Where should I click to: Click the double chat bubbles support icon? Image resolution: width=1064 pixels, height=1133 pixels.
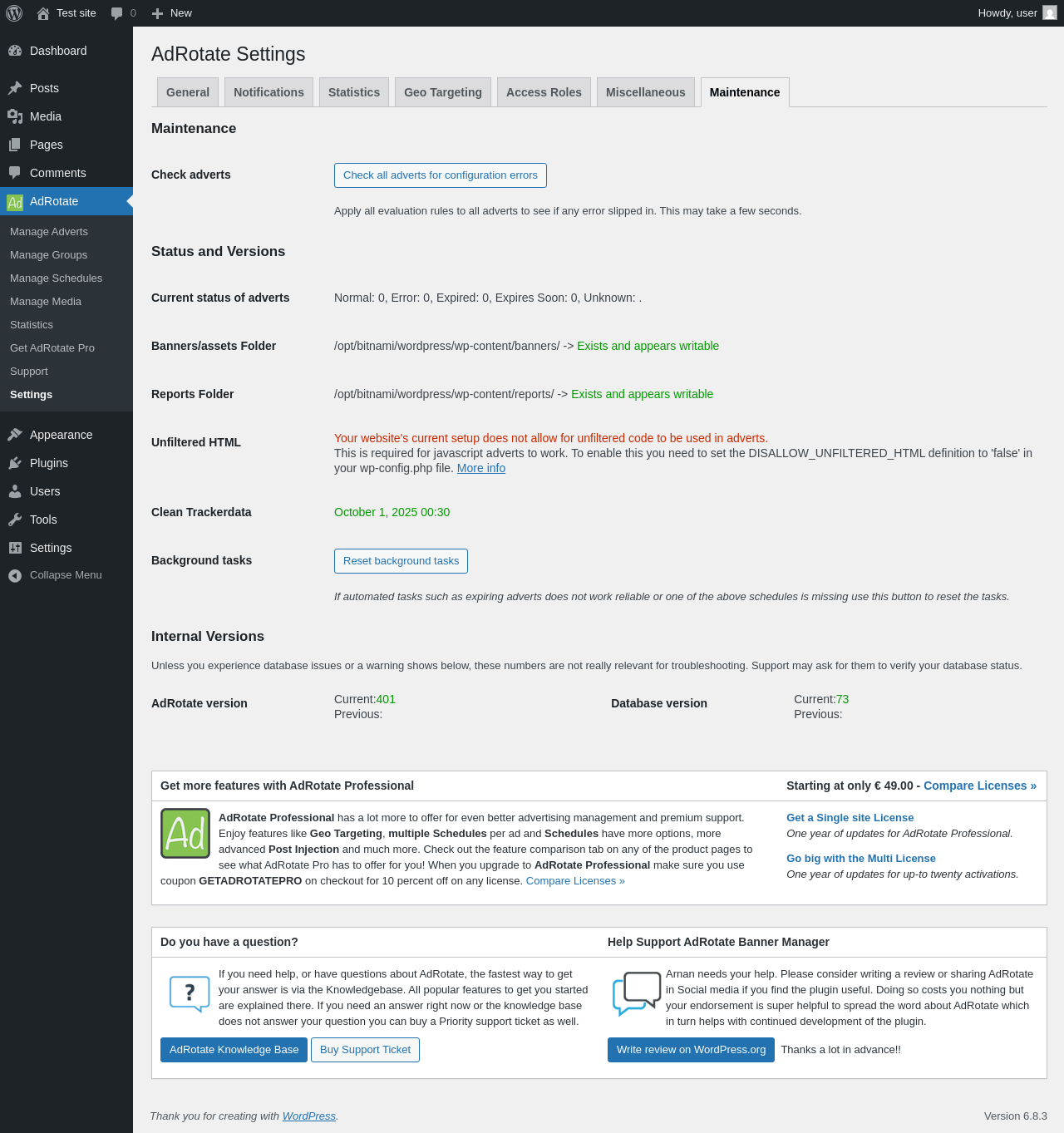coord(637,993)
